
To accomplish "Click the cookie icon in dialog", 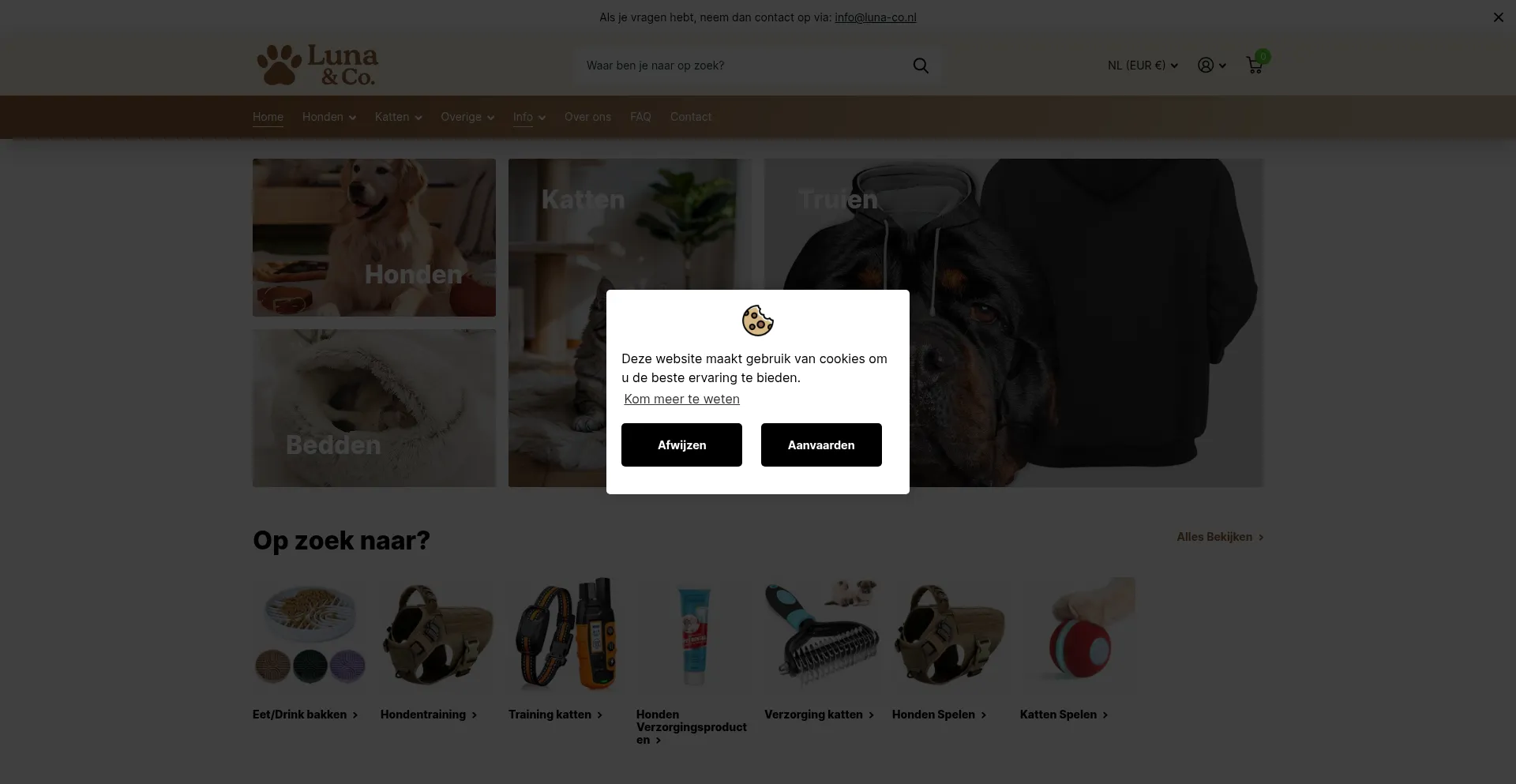I will (x=758, y=321).
